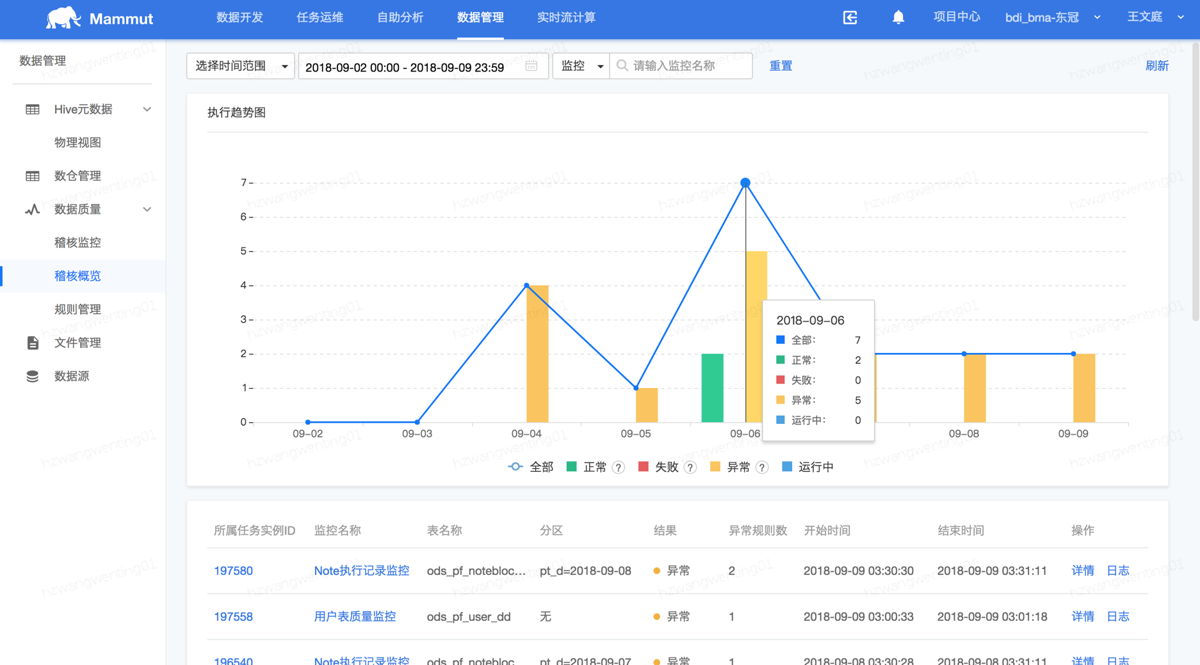Click help icon next to 正常 legend
This screenshot has width=1200, height=665.
point(618,467)
